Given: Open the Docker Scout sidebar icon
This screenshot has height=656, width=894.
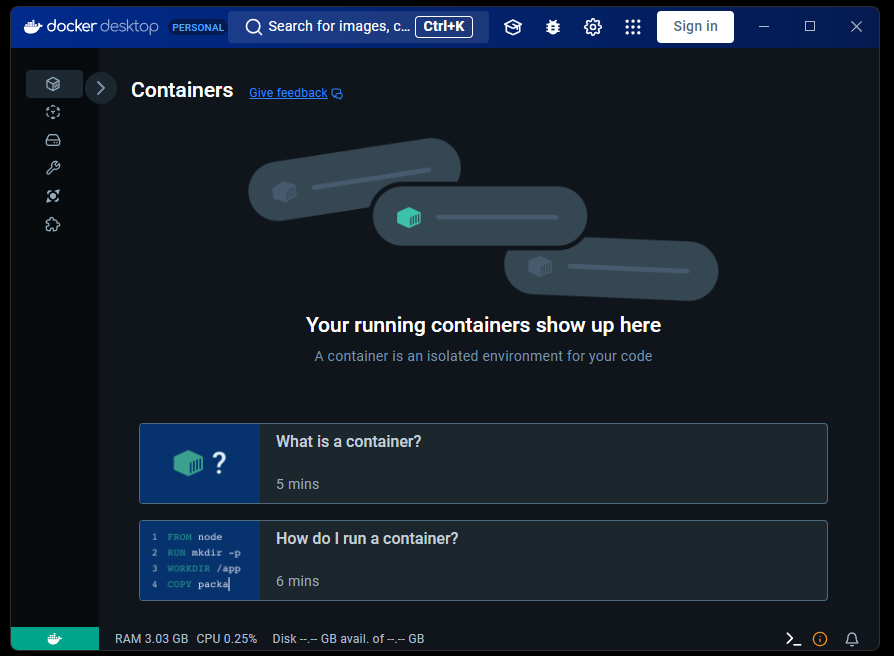Looking at the screenshot, I should click(53, 196).
